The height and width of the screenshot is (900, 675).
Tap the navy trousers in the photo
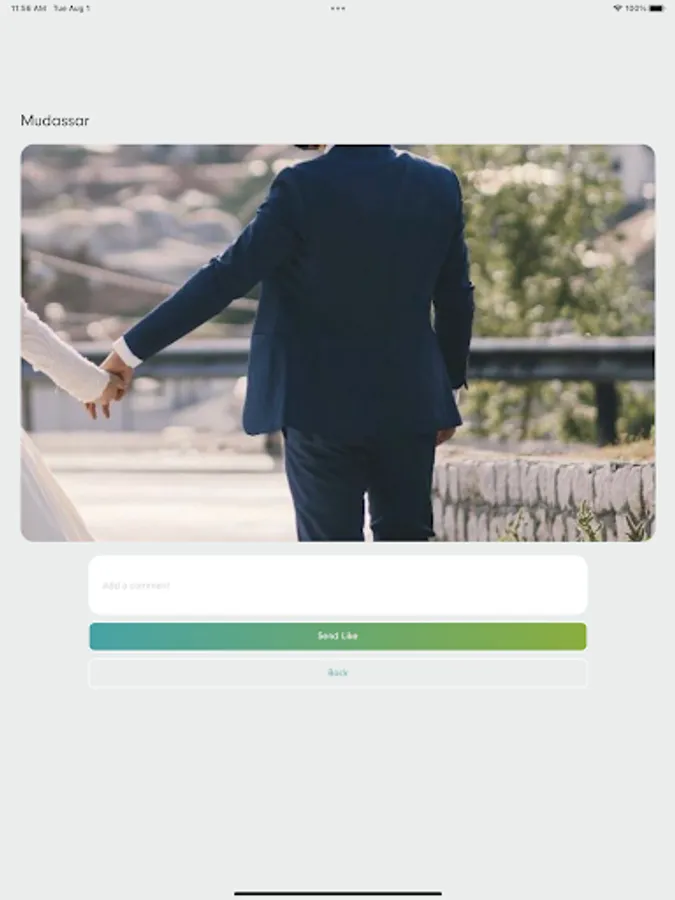(x=360, y=485)
